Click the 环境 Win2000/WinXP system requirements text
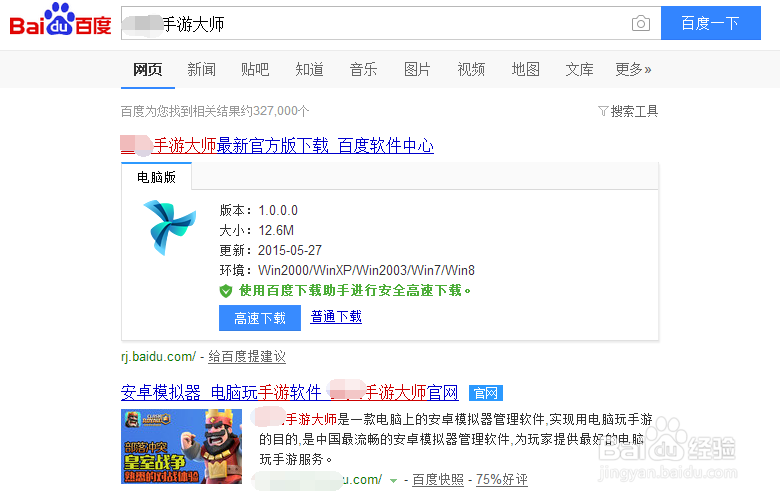This screenshot has width=780, height=500. click(347, 270)
